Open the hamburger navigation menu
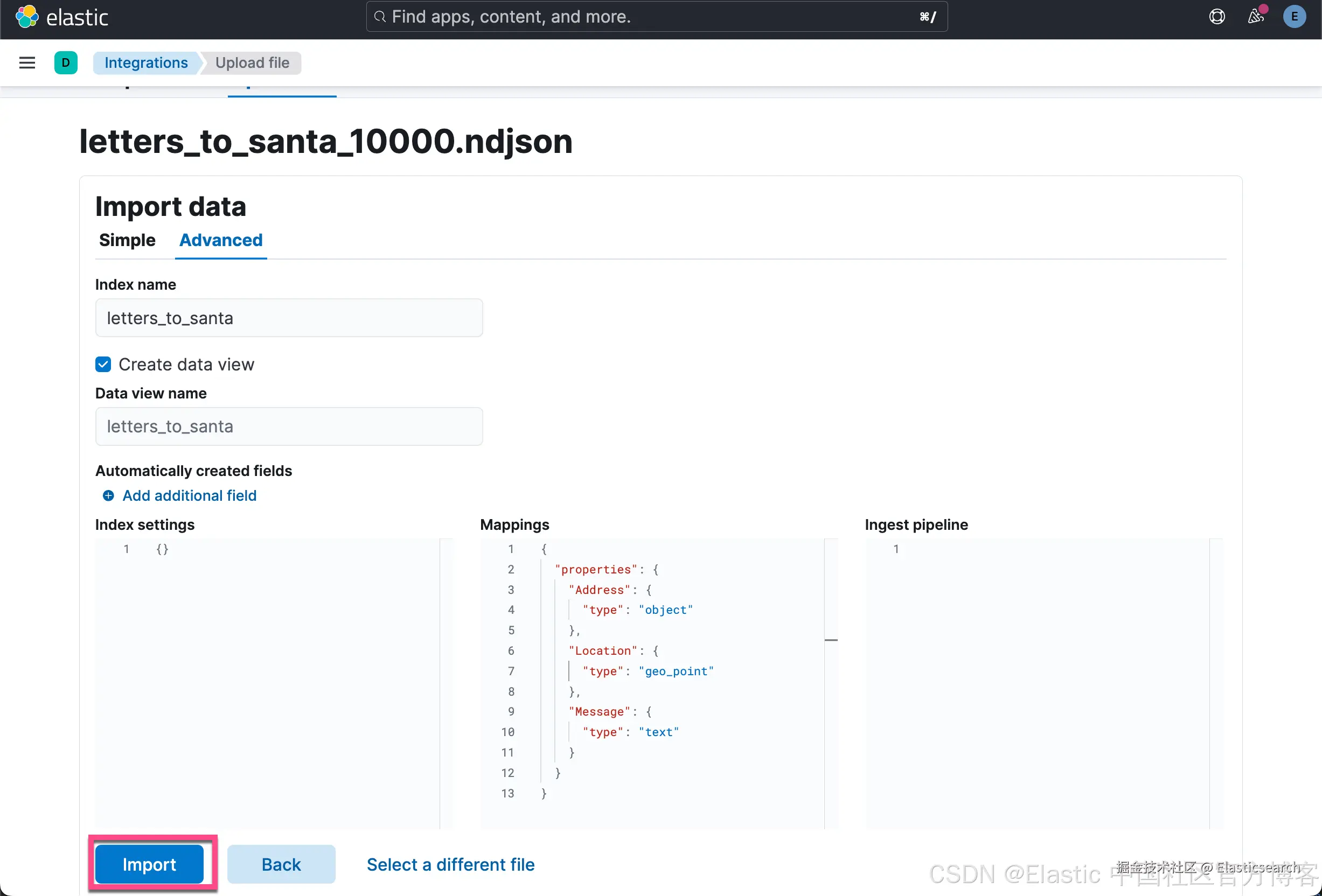The image size is (1322, 896). click(x=27, y=62)
